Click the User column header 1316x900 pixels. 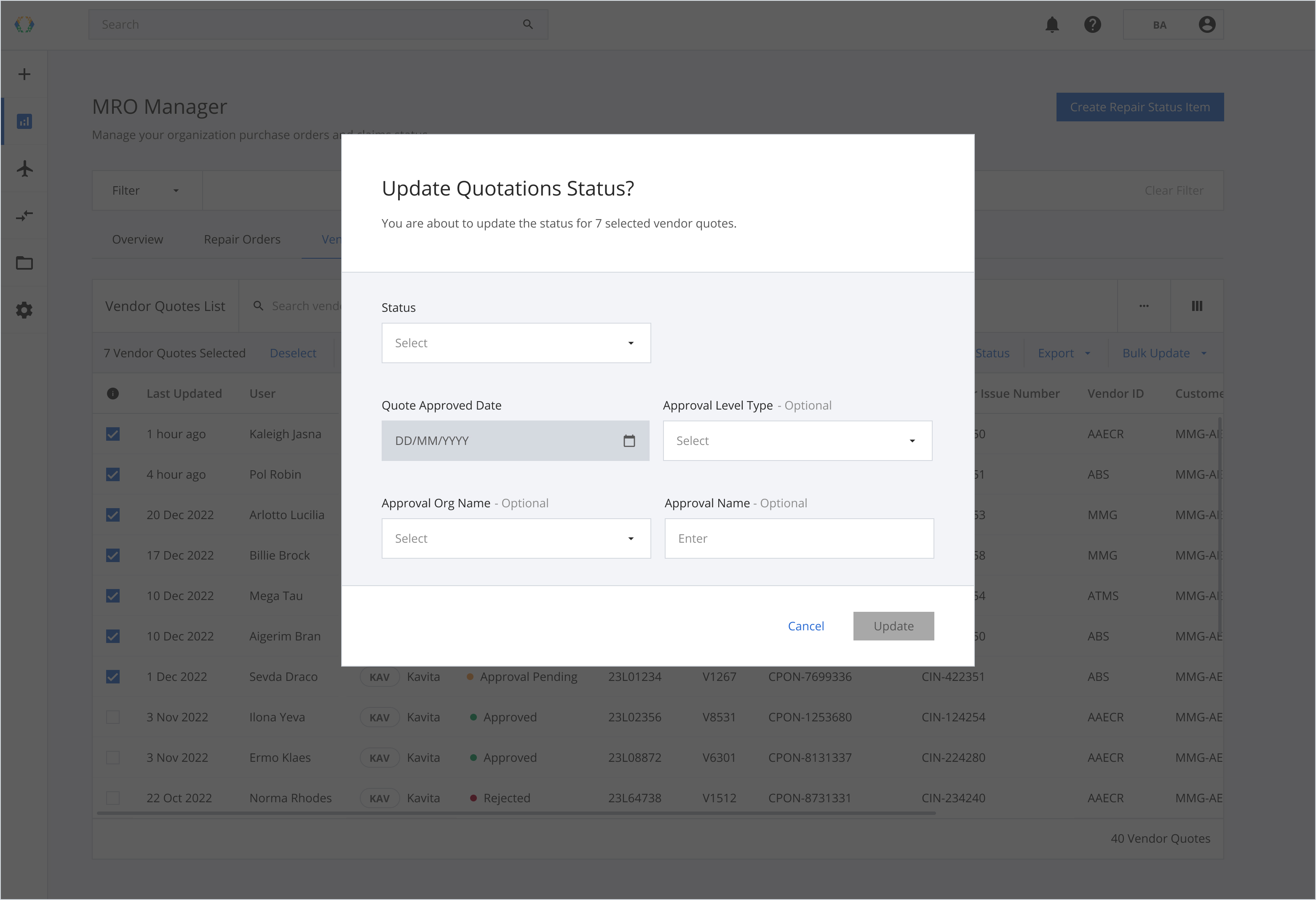click(262, 394)
